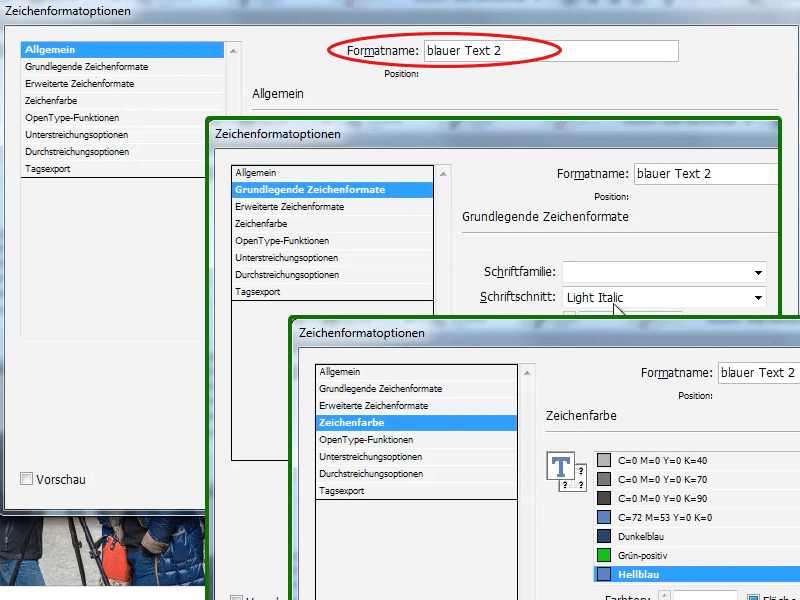Select the Grün-positiv color swatch

pos(697,555)
